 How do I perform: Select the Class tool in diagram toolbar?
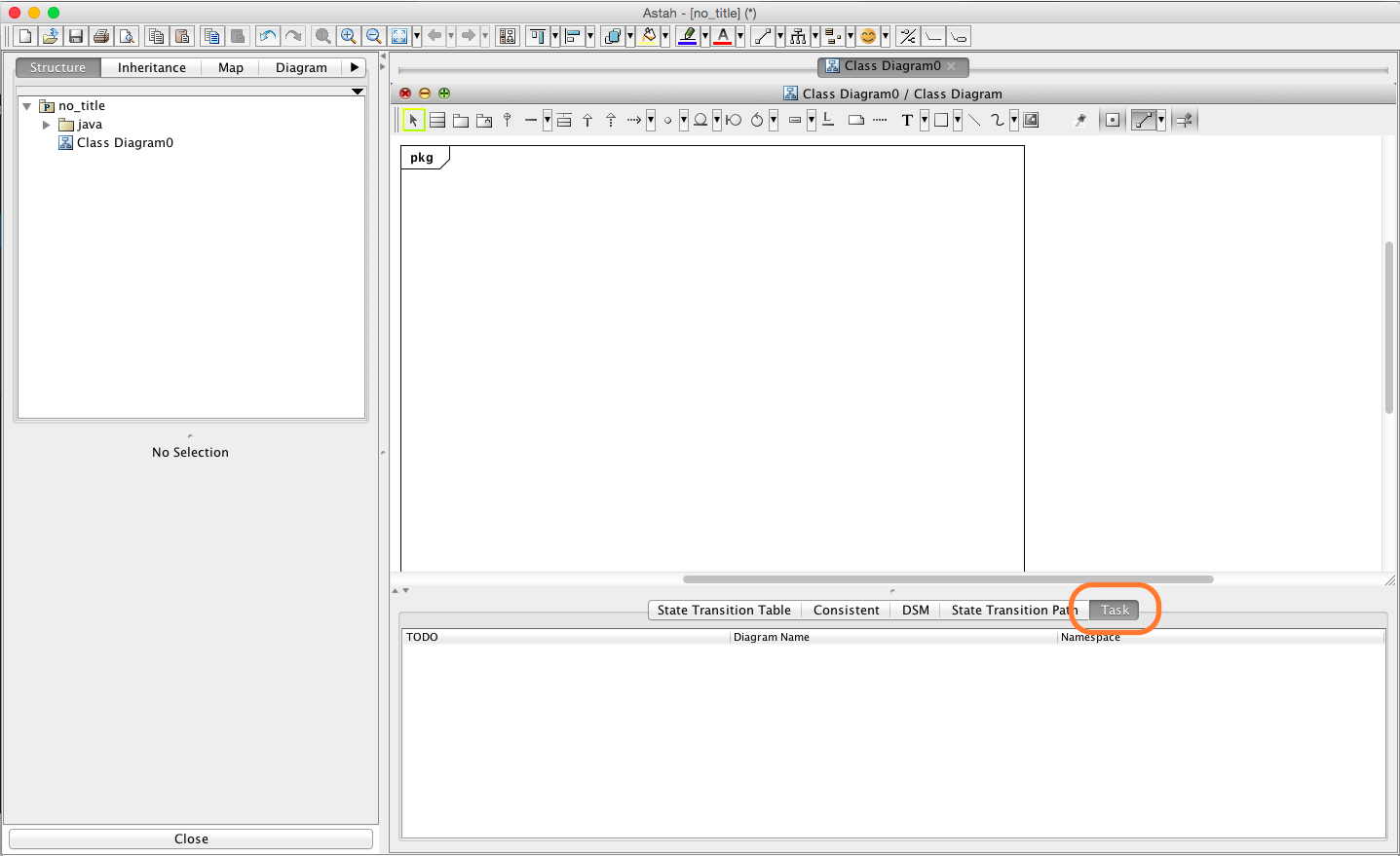click(x=437, y=120)
